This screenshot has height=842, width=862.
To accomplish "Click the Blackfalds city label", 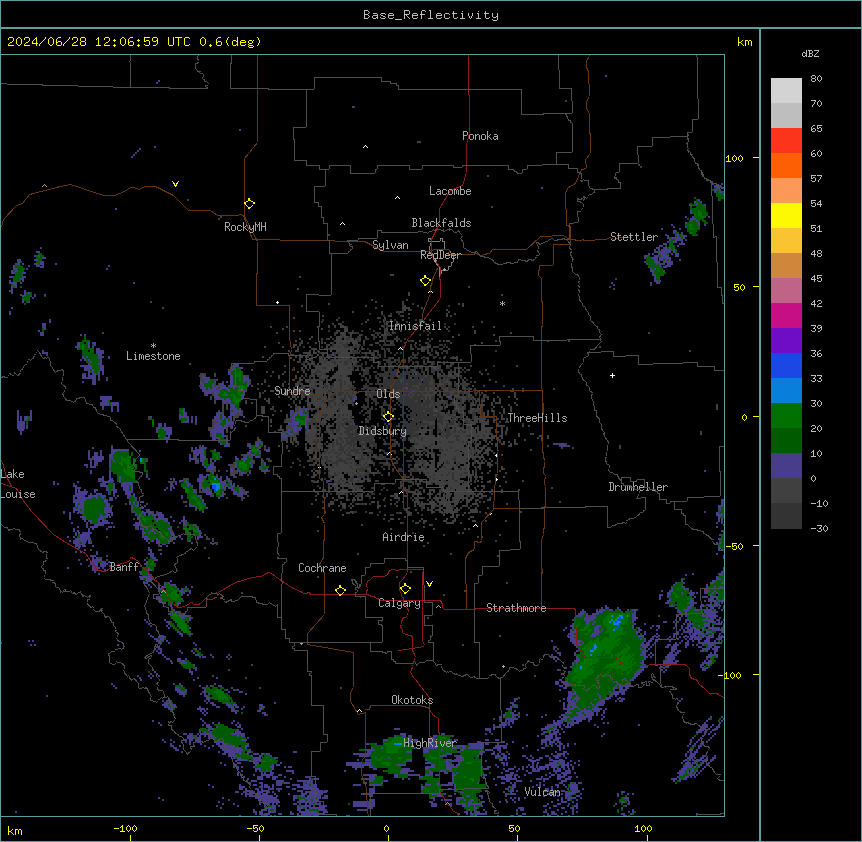I will click(x=441, y=223).
